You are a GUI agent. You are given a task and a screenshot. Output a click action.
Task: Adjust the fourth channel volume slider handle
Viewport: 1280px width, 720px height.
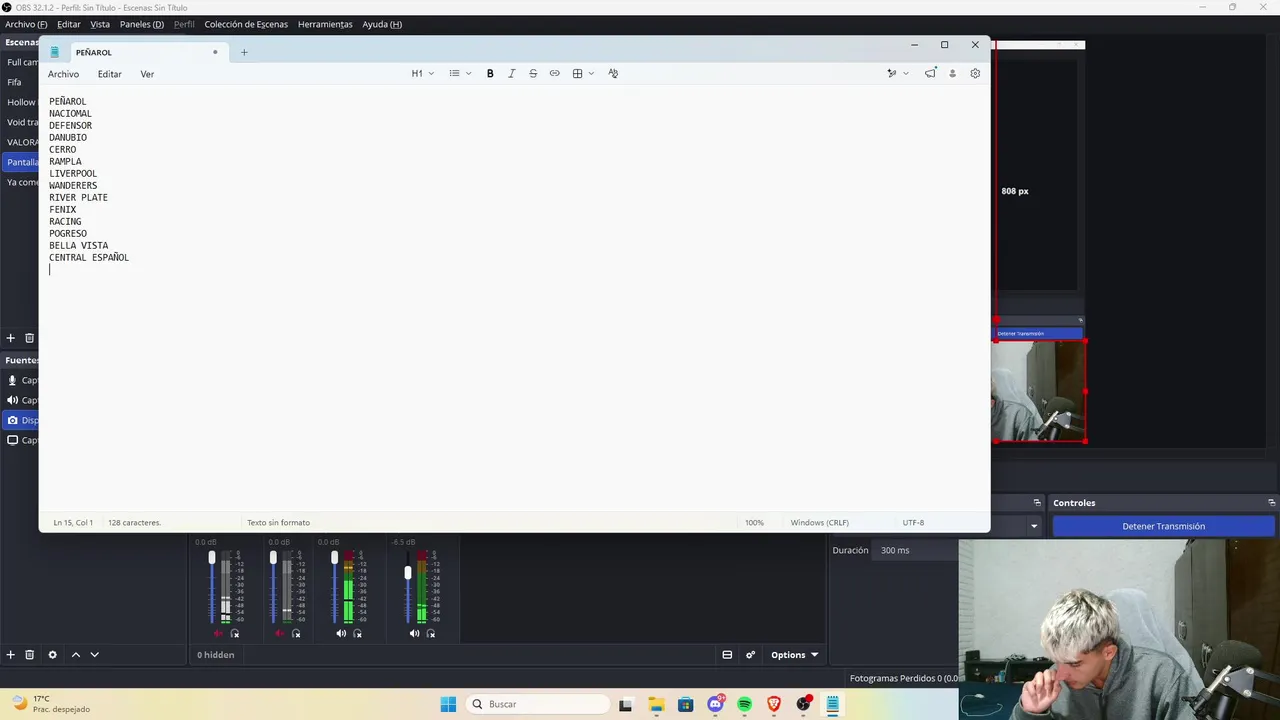click(x=407, y=573)
